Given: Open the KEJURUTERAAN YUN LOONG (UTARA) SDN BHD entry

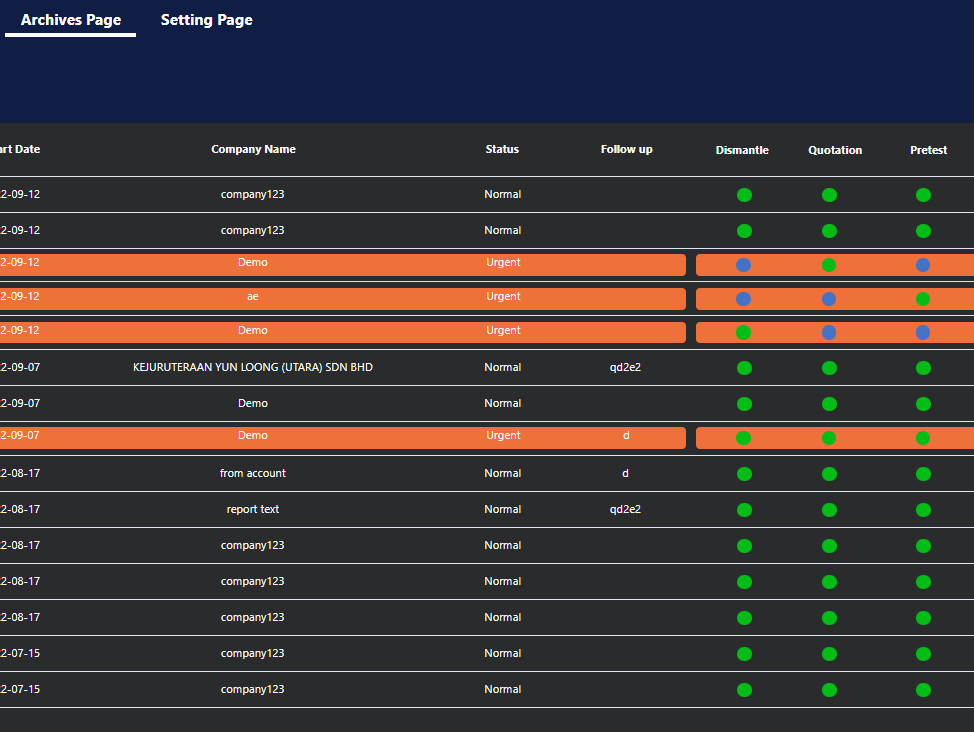Looking at the screenshot, I should click(253, 368).
